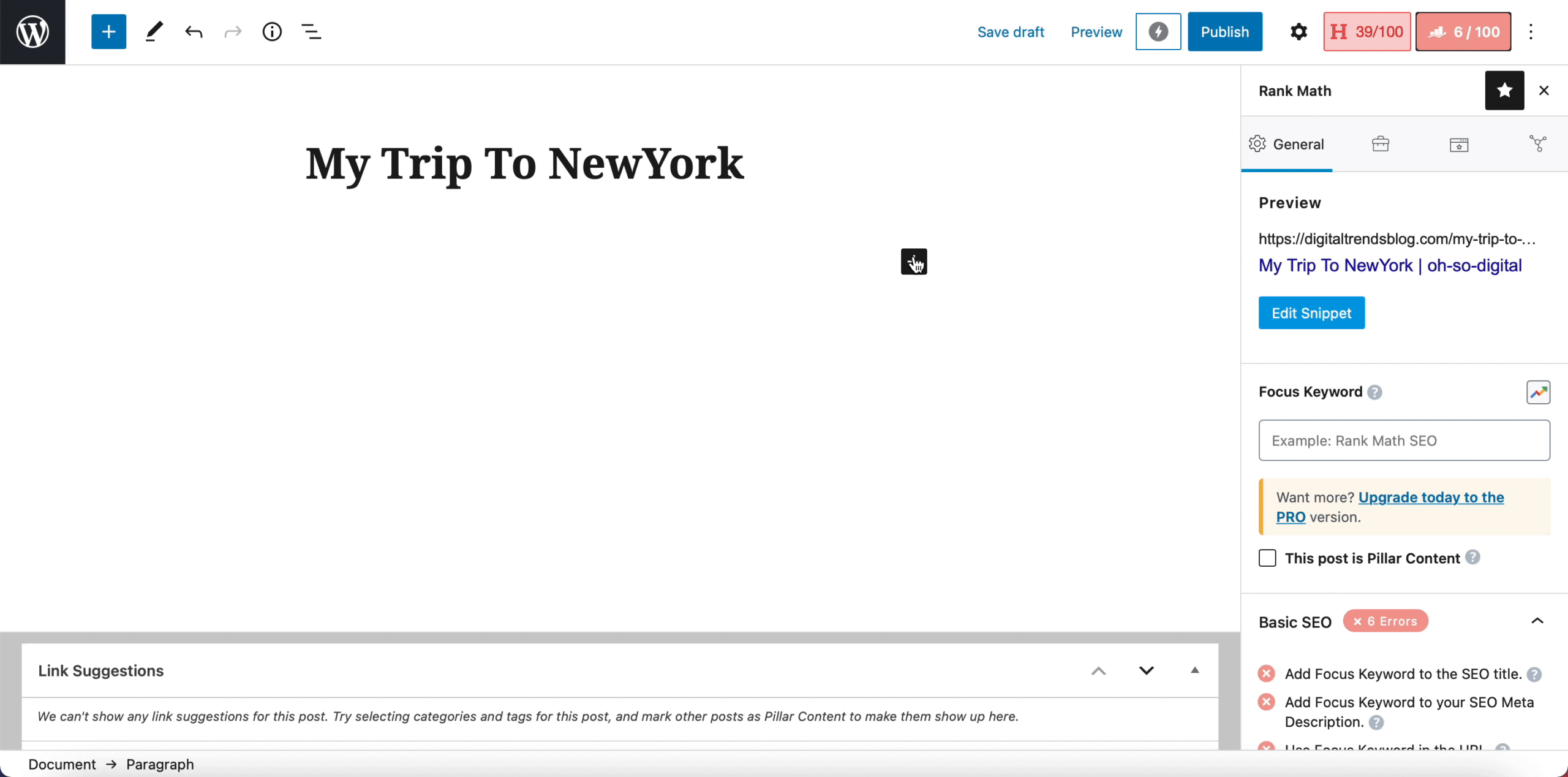The width and height of the screenshot is (1568, 777).
Task: Click the Edit Snippet button
Action: click(x=1311, y=313)
